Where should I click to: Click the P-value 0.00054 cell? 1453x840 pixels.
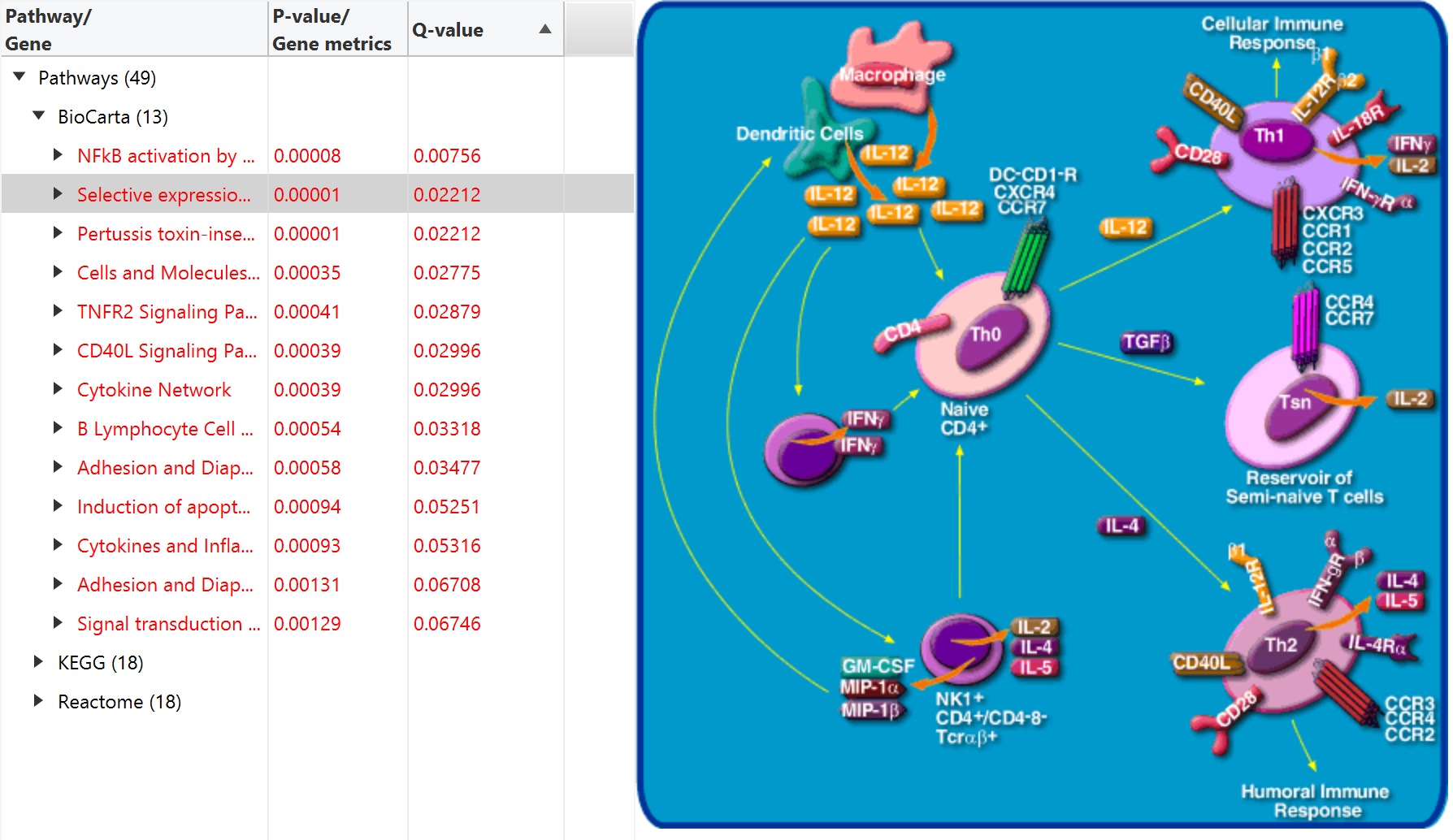tap(307, 428)
